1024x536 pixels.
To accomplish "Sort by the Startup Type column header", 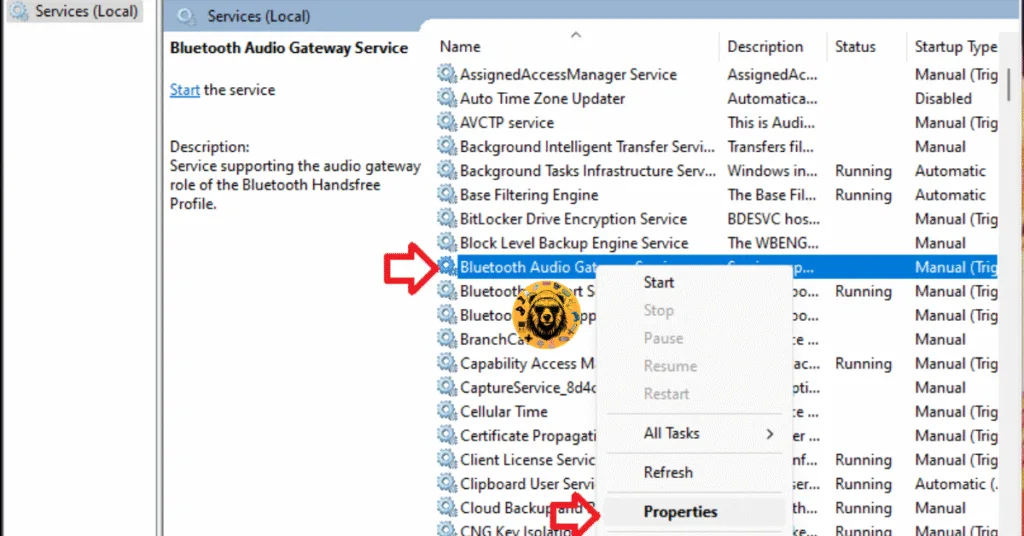I will pos(955,47).
